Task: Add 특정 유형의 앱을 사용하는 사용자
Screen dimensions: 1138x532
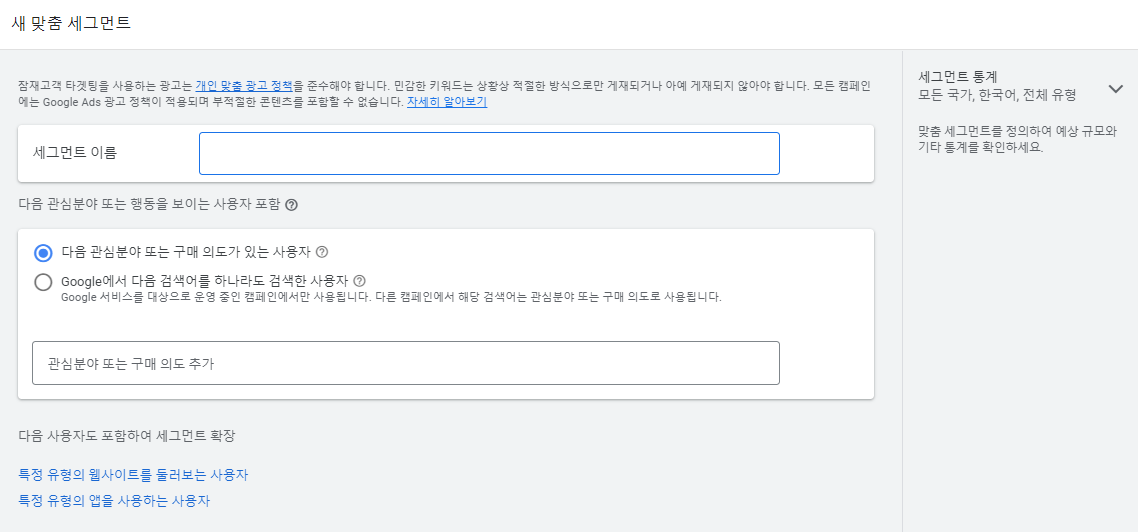Action: [x=114, y=501]
